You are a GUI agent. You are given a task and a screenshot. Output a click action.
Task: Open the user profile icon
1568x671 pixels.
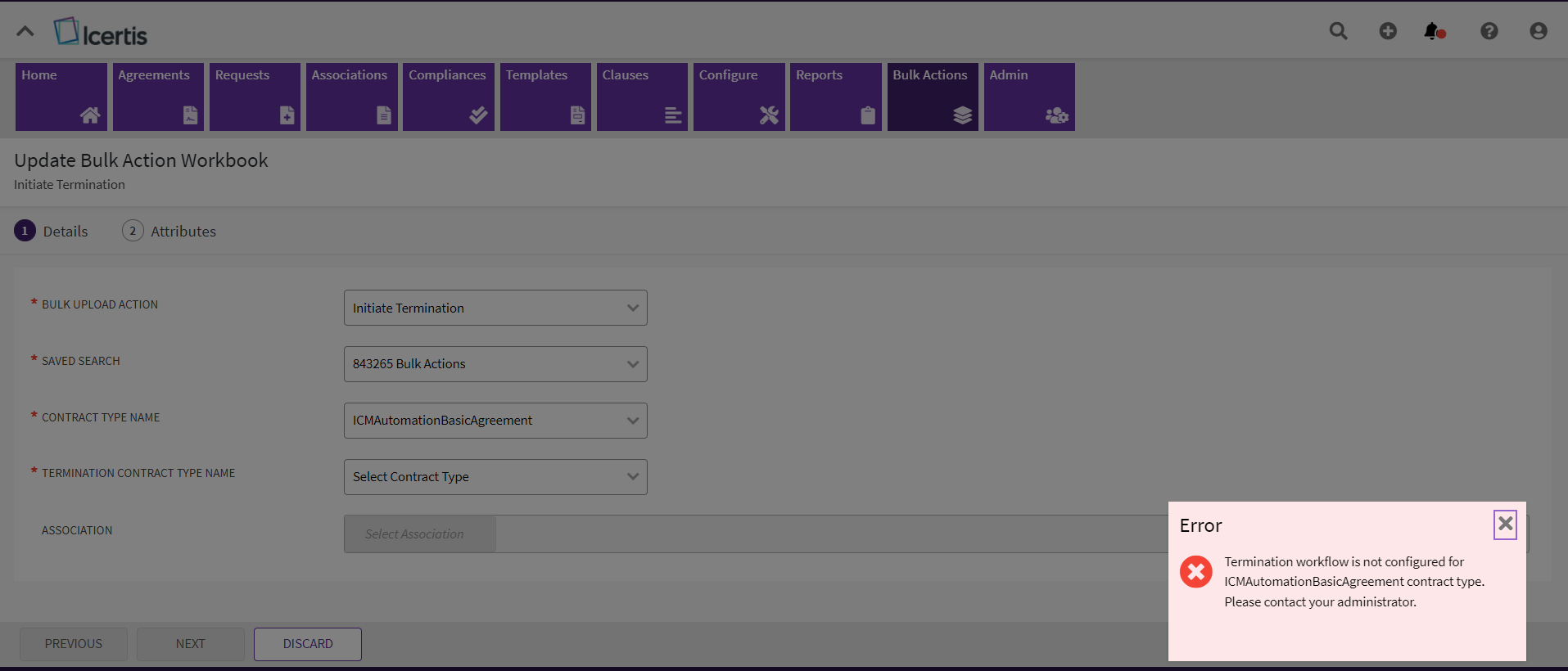[1538, 31]
